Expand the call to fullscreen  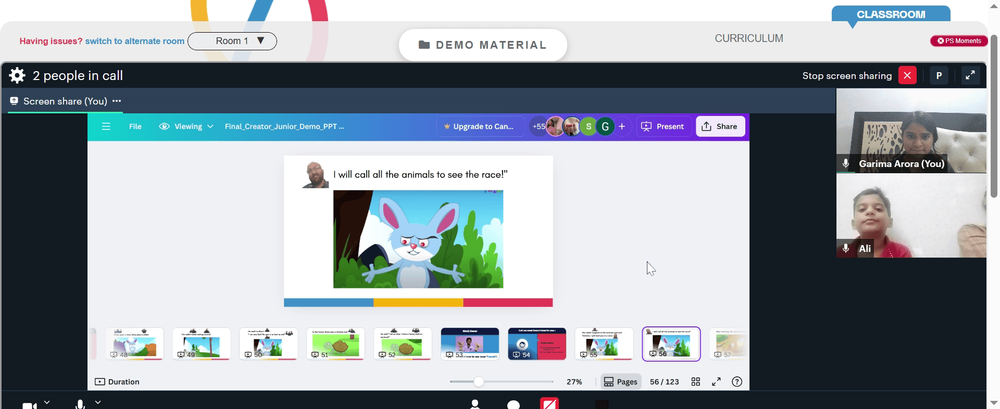[x=970, y=75]
